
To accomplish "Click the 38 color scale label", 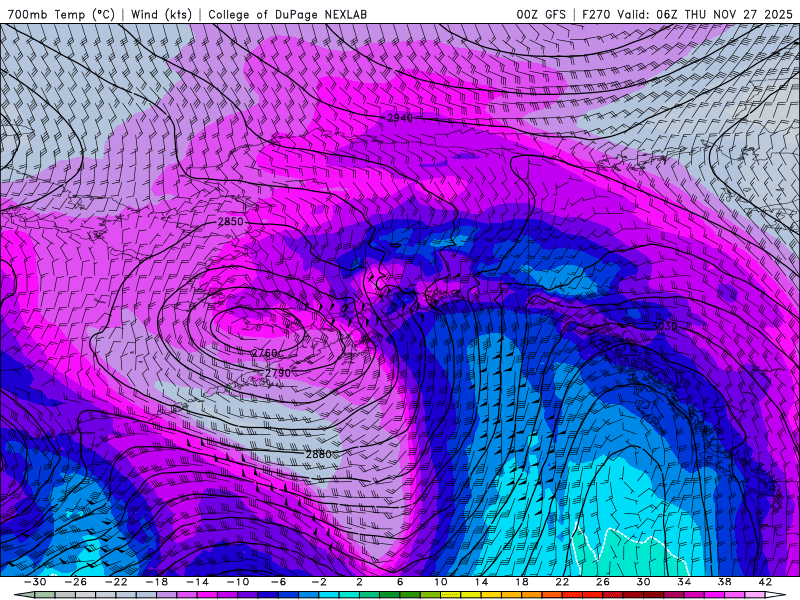I will pos(724,582).
